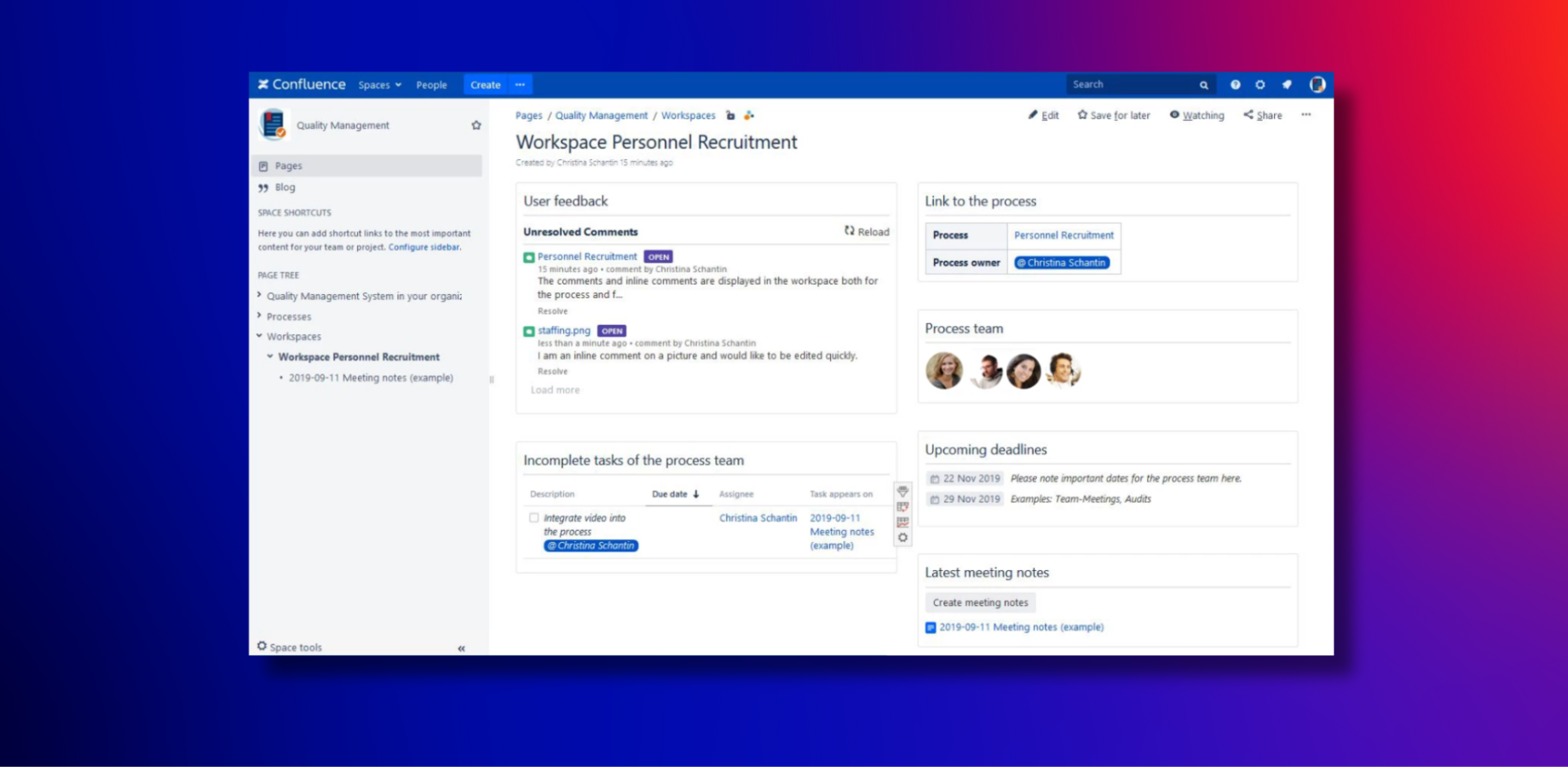Click the unlocked restrictions icon in the breadcrumb

click(730, 115)
